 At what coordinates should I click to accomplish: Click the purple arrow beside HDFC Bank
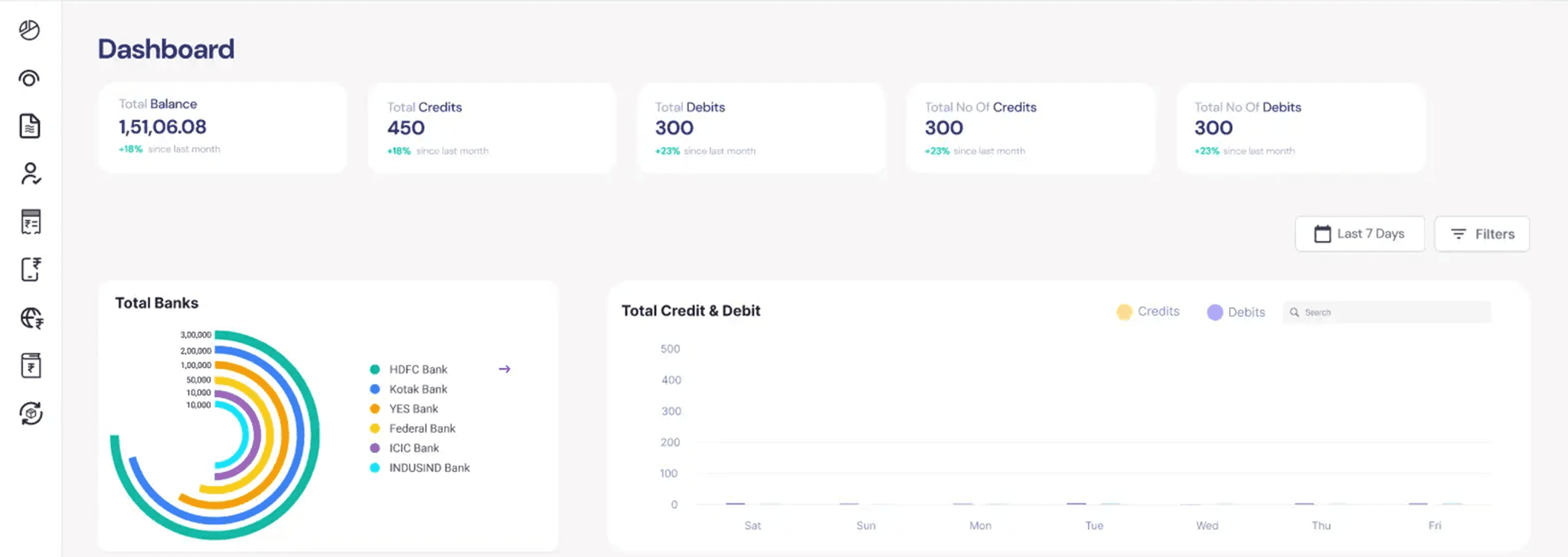pyautogui.click(x=505, y=369)
